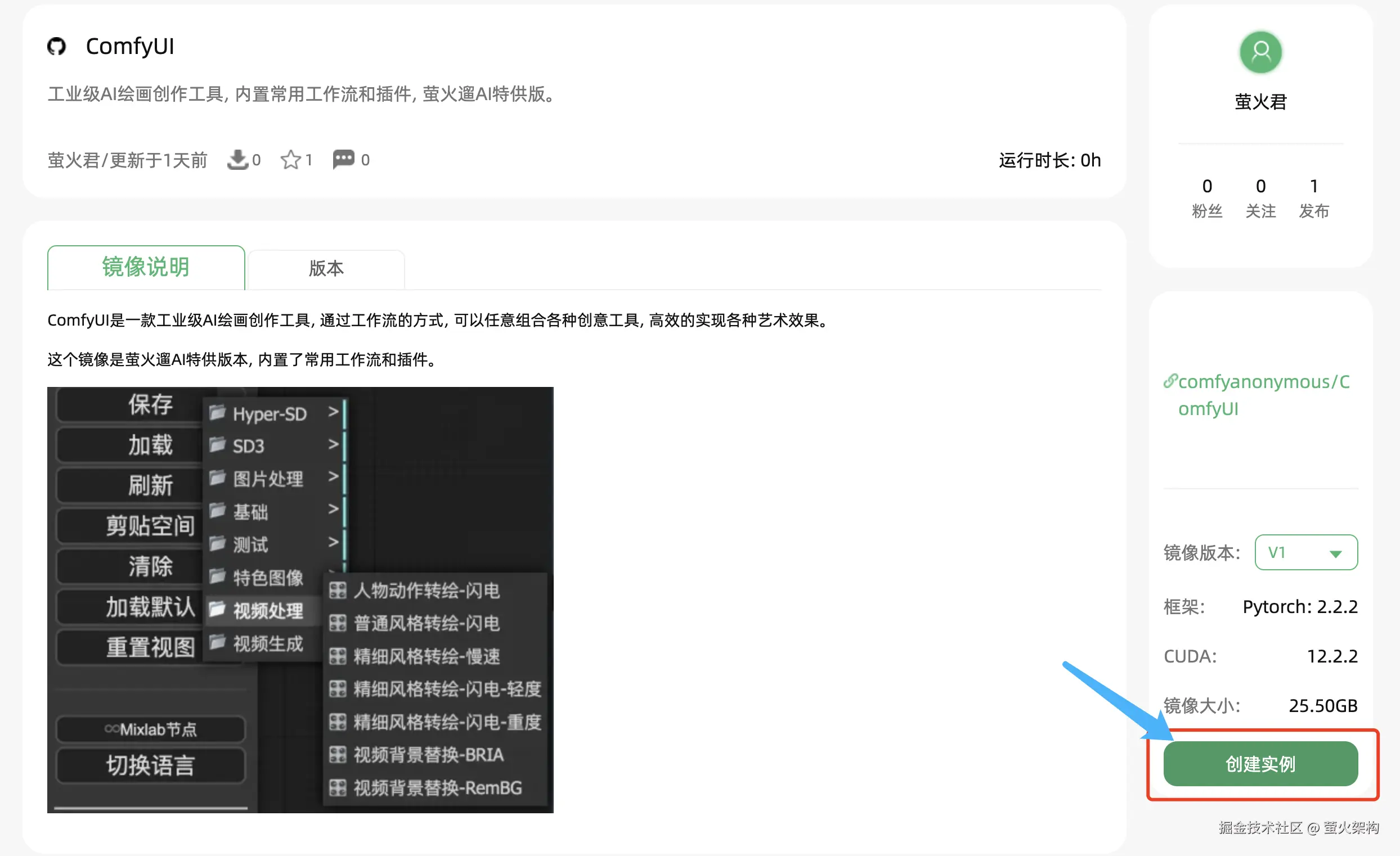Screen dimensions: 1400x856
Task: Click the link icon before comfyanonymous
Action: tap(1170, 381)
